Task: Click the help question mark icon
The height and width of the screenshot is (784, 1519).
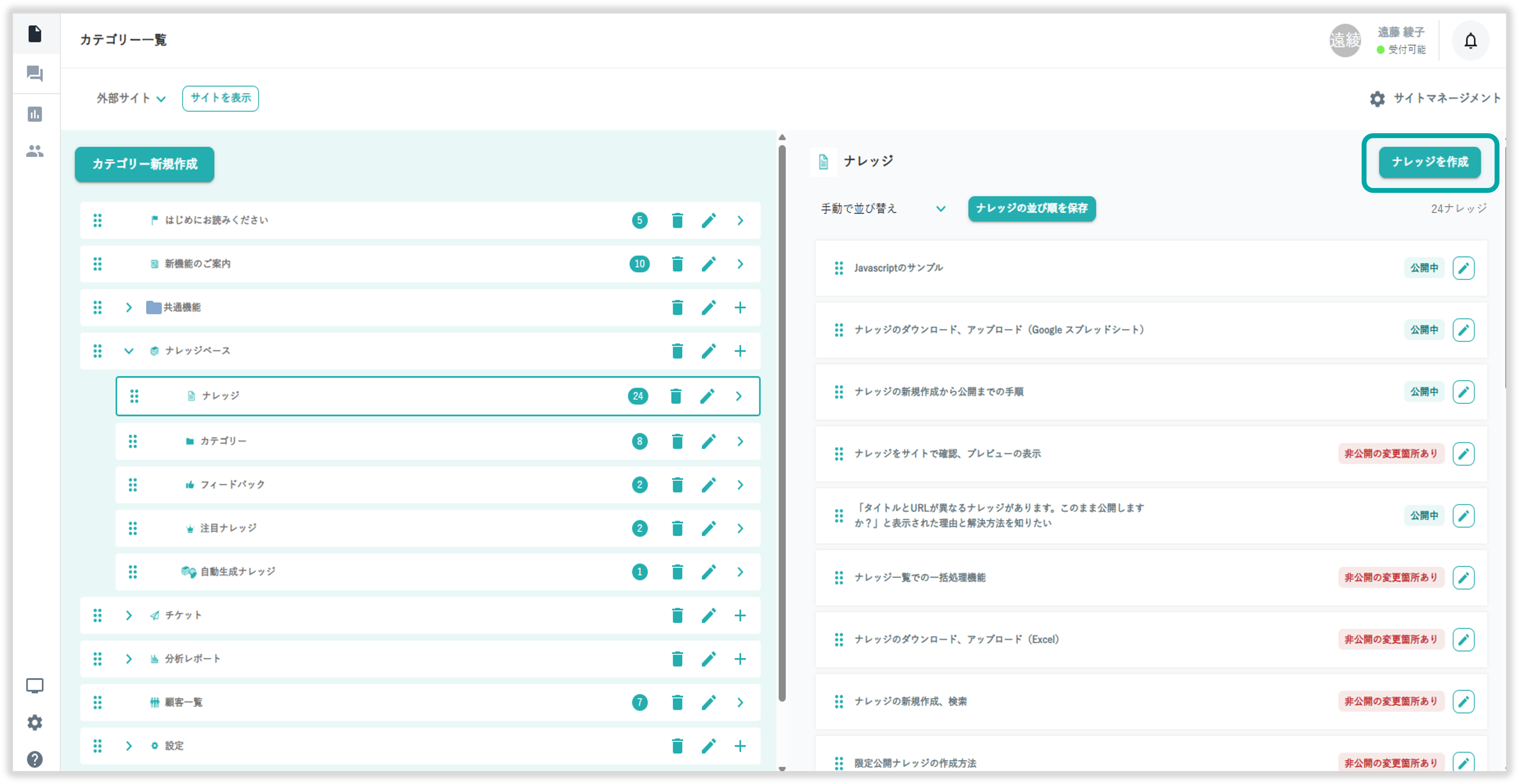Action: pyautogui.click(x=35, y=759)
